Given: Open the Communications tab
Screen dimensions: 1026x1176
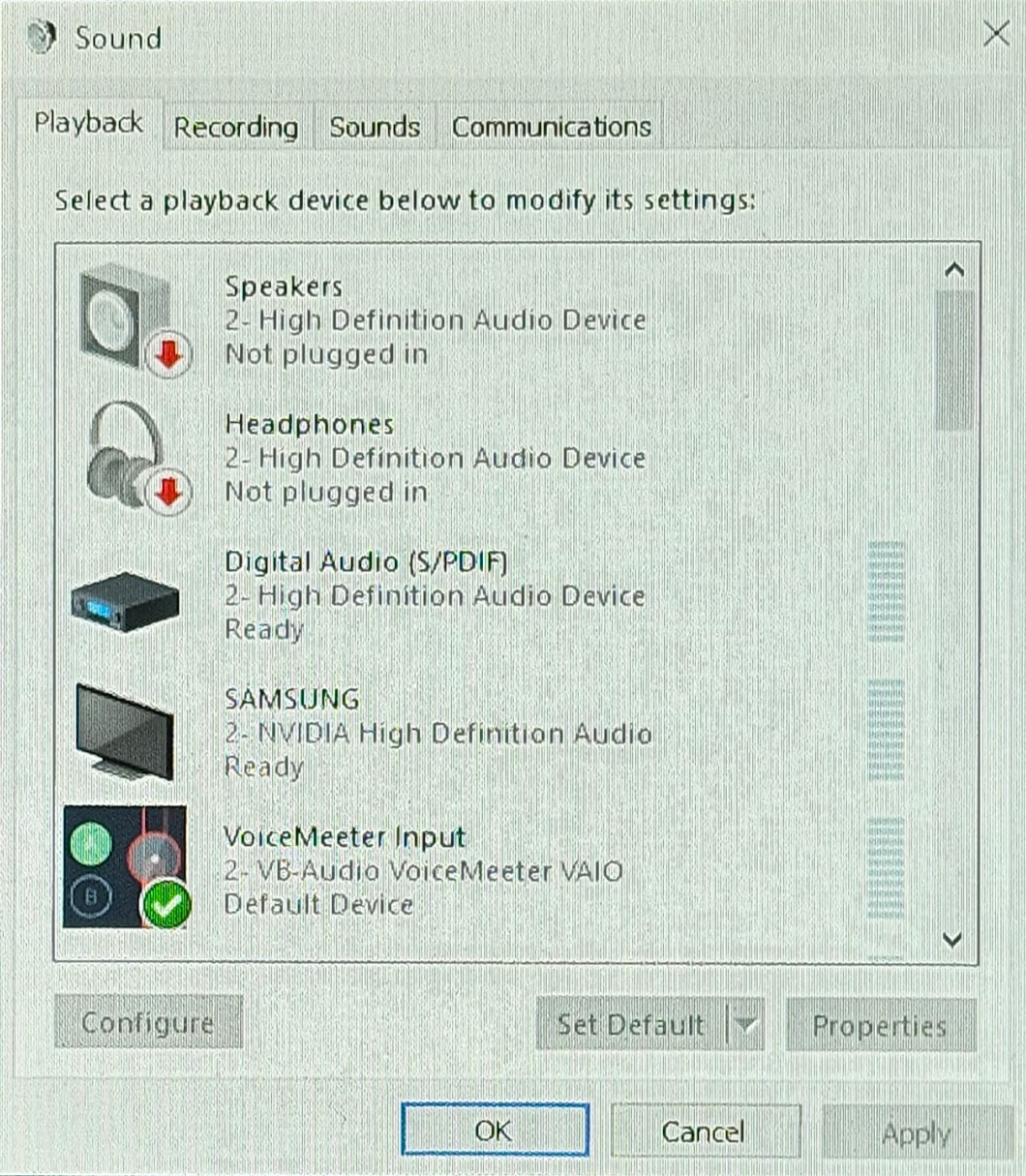Looking at the screenshot, I should 550,126.
